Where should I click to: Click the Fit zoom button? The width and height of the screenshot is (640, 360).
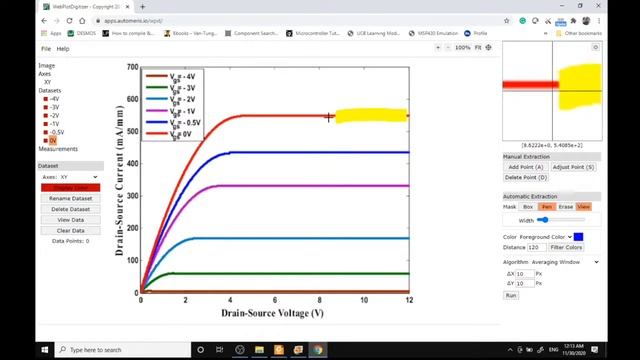tap(478, 48)
